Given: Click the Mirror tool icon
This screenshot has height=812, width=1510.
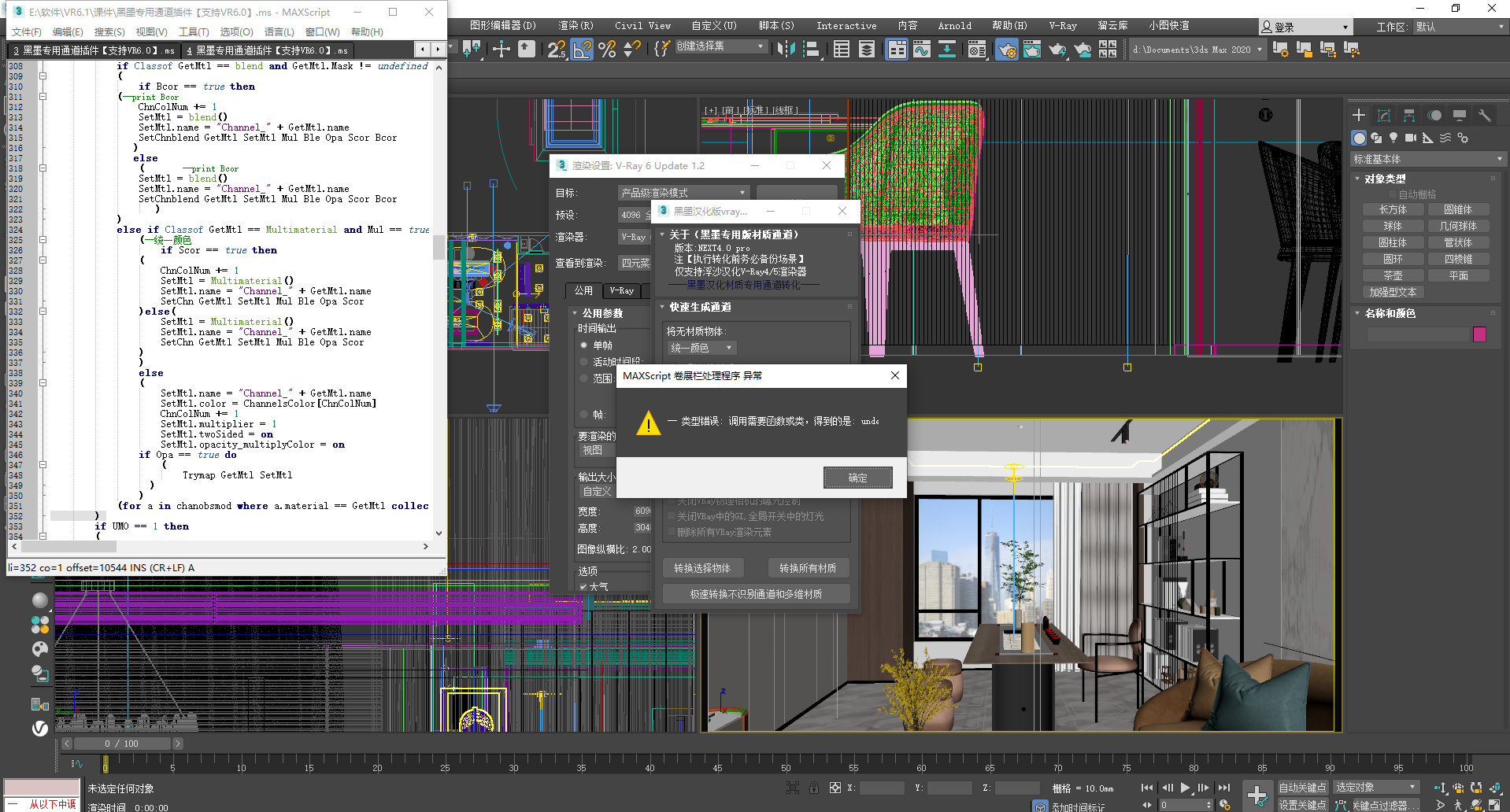Looking at the screenshot, I should 786,50.
